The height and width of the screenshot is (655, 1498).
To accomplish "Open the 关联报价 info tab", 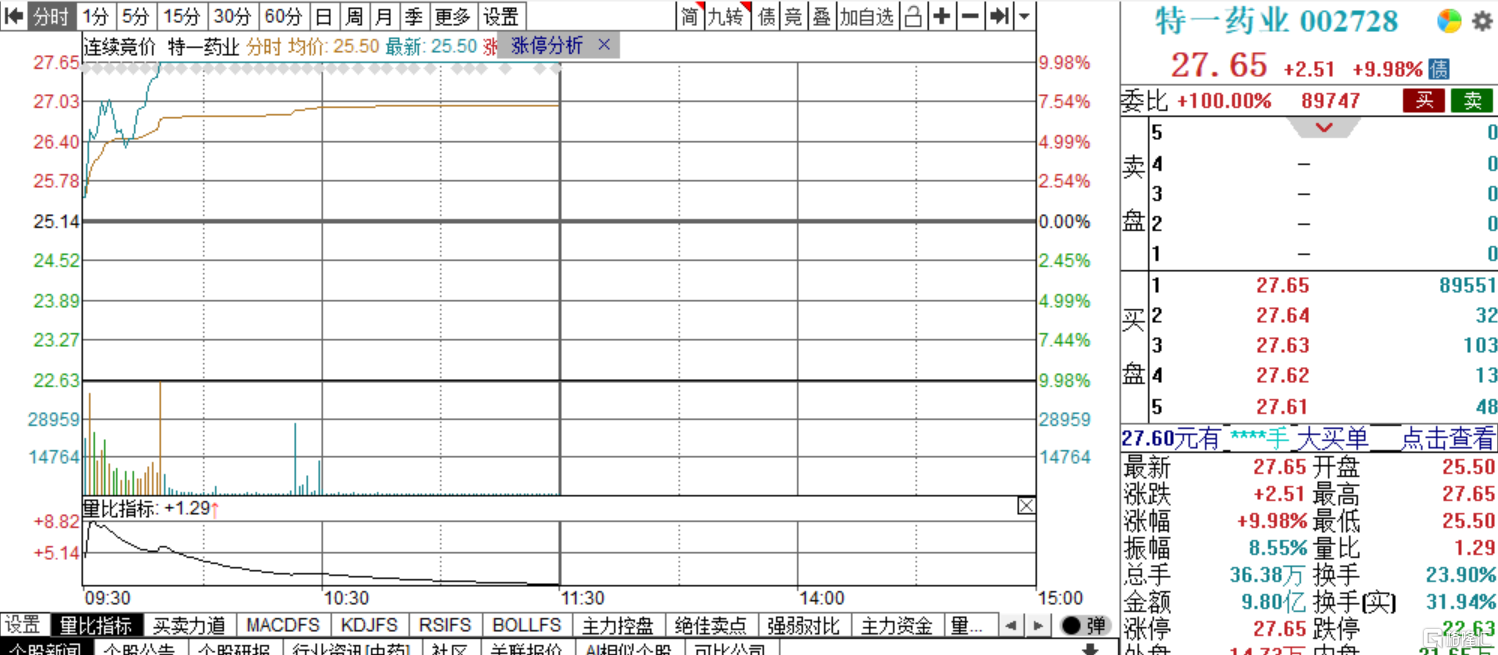I will click(527, 649).
